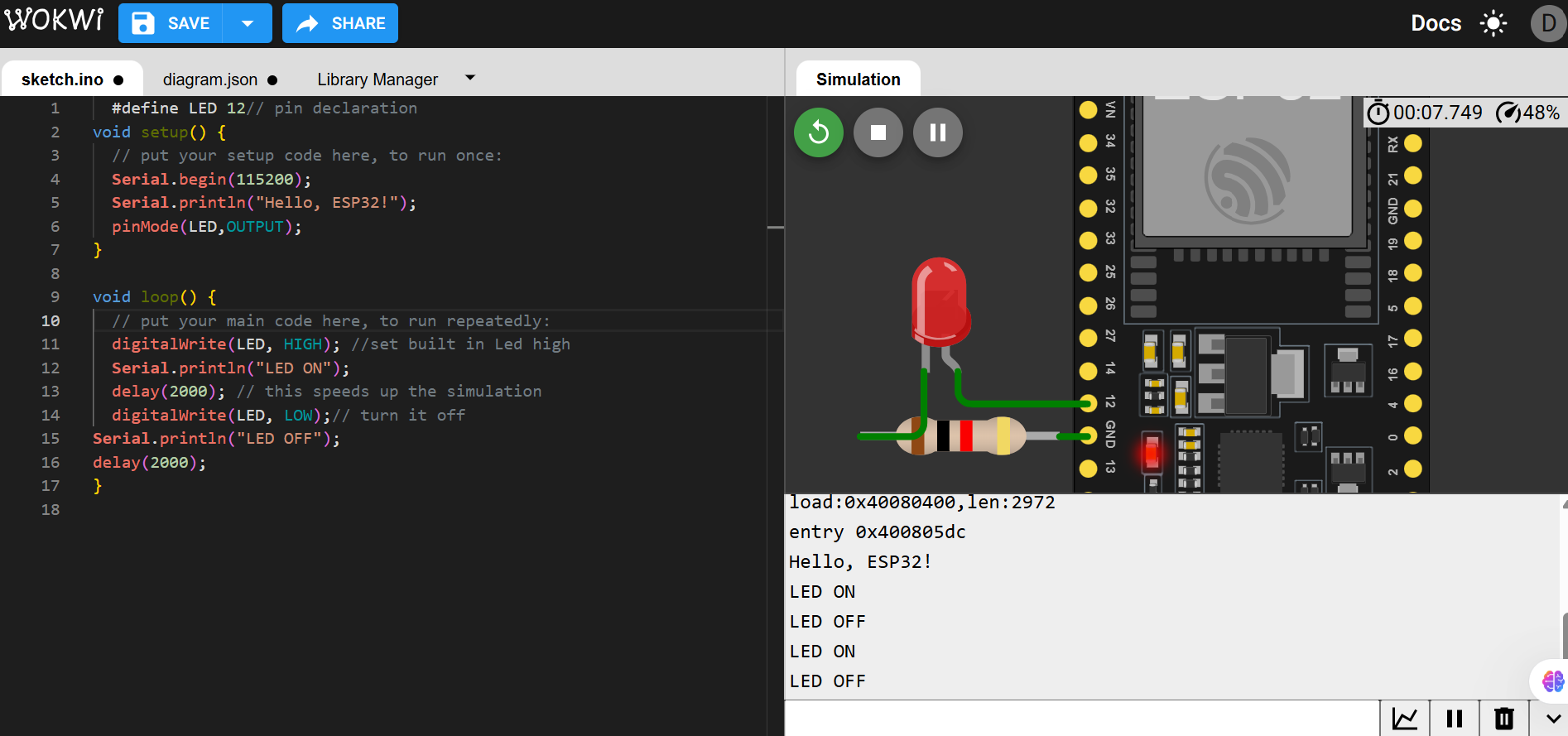Stop the simulation
1568x736 pixels.
(x=878, y=132)
